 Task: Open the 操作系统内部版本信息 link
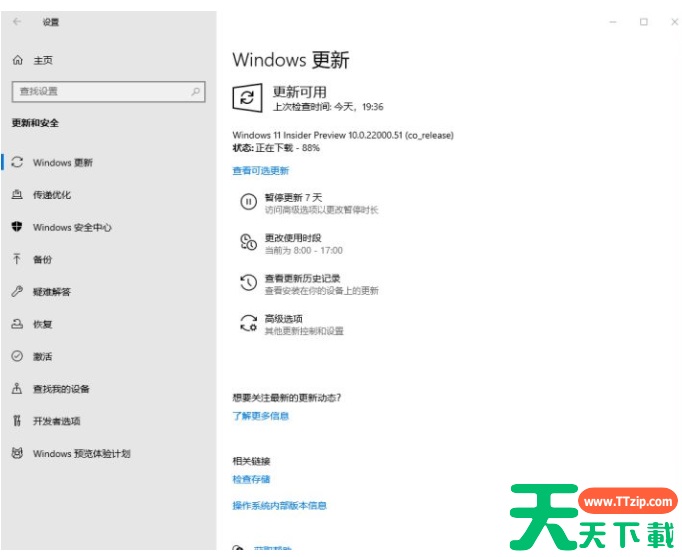coord(279,505)
